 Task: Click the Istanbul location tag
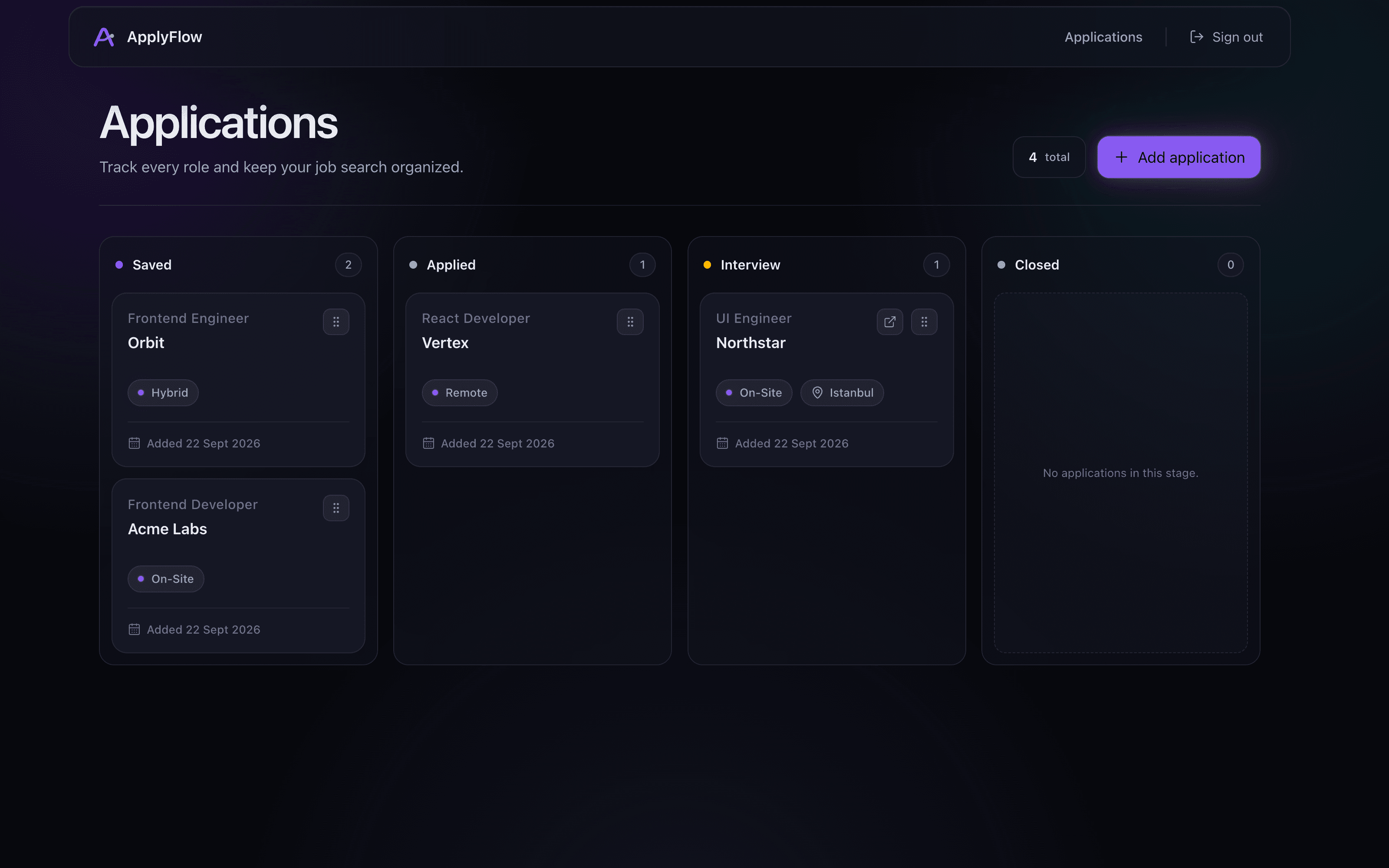(842, 393)
